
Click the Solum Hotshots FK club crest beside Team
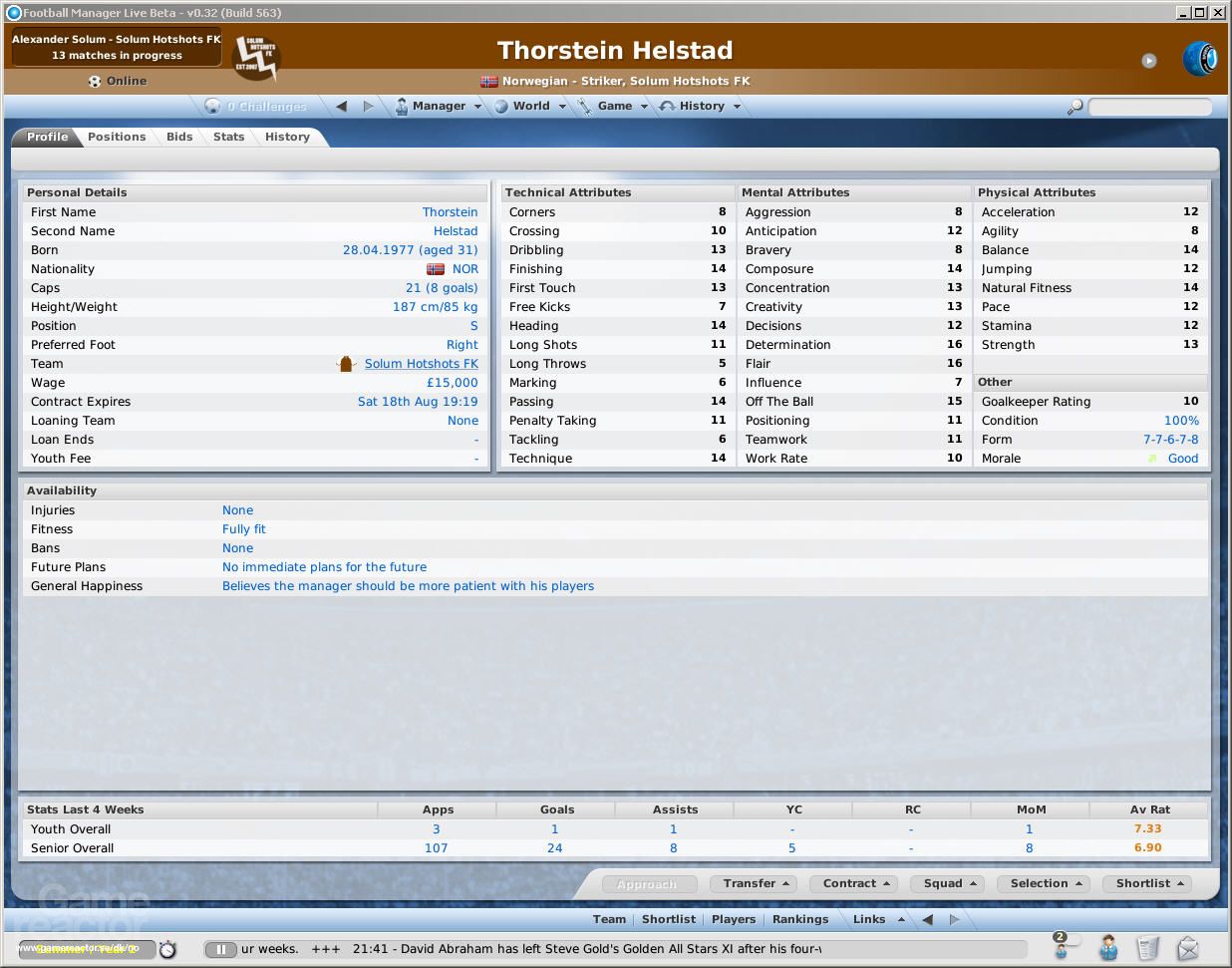click(346, 363)
